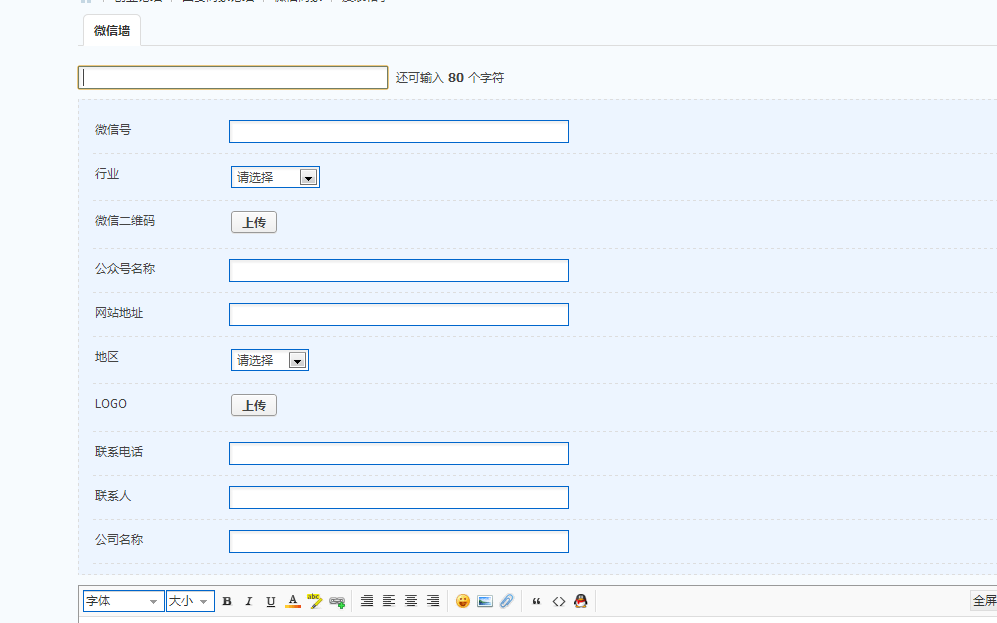The image size is (997, 623).
Task: Toggle bold formatting
Action: point(226,600)
